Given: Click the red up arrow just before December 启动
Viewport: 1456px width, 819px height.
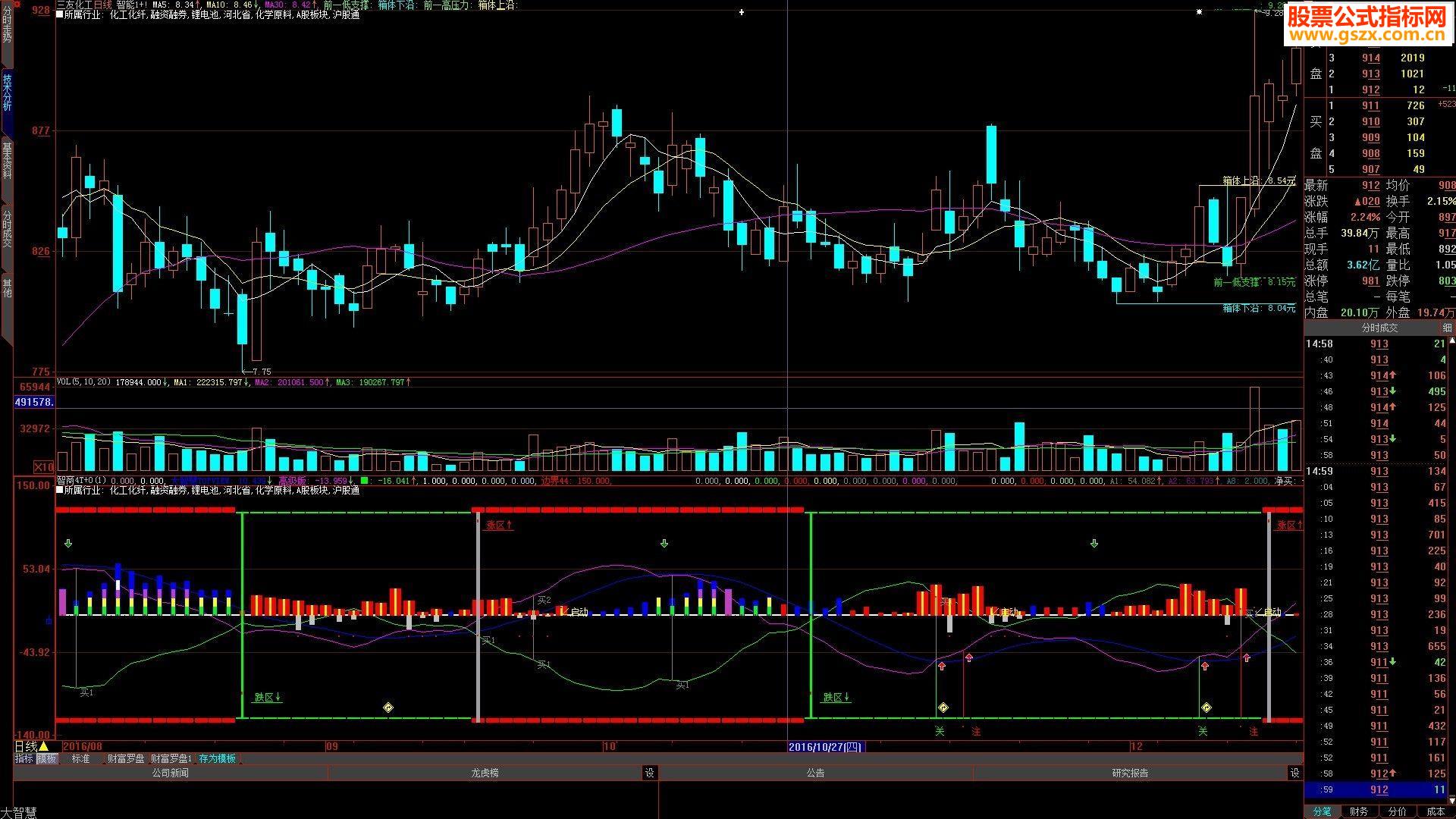Looking at the screenshot, I should pyautogui.click(x=1246, y=657).
